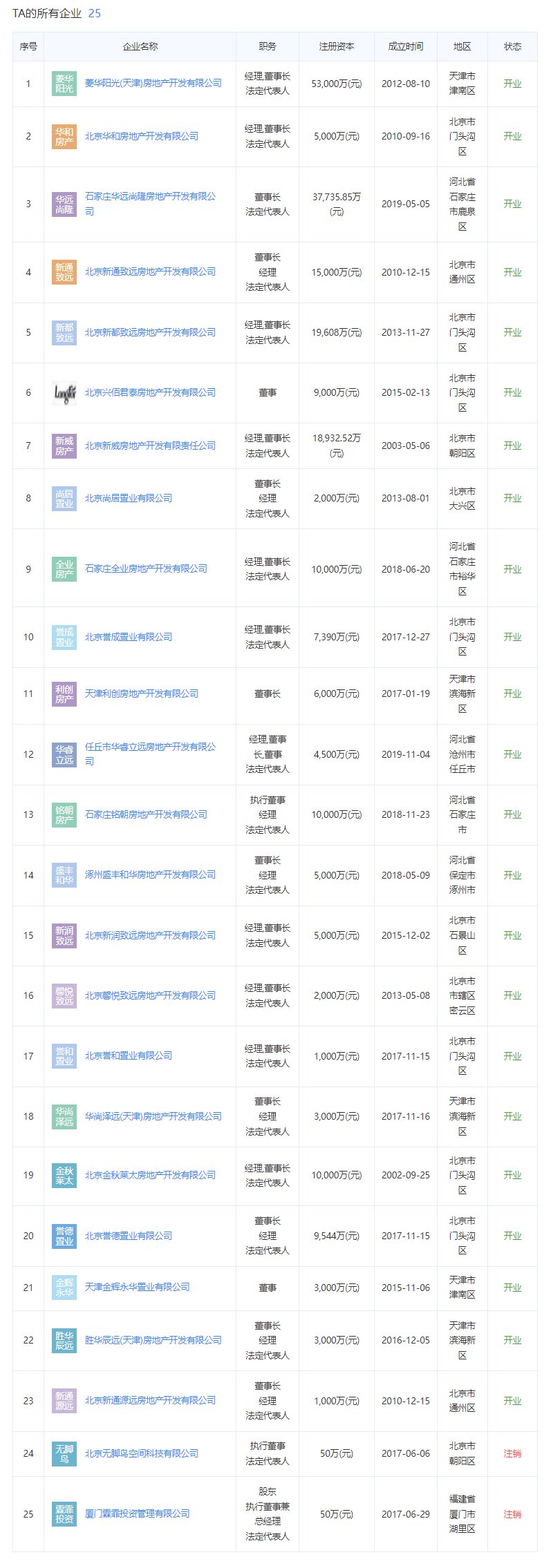Image resolution: width=553 pixels, height=1568 pixels.
Task: Click the 状态 column header
Action: [512, 46]
